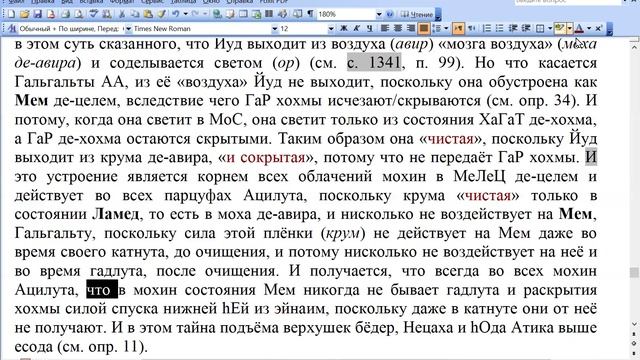Click the red word 'и сокрытая'
Screen dimensions: 640x360
[x=266, y=158]
